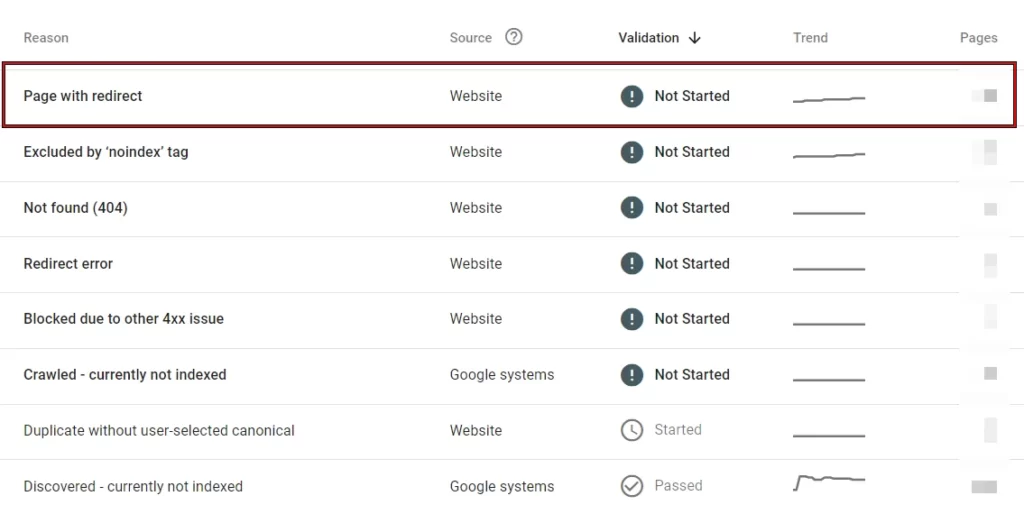
Task: Open the Redirect error reason
Action: click(68, 264)
